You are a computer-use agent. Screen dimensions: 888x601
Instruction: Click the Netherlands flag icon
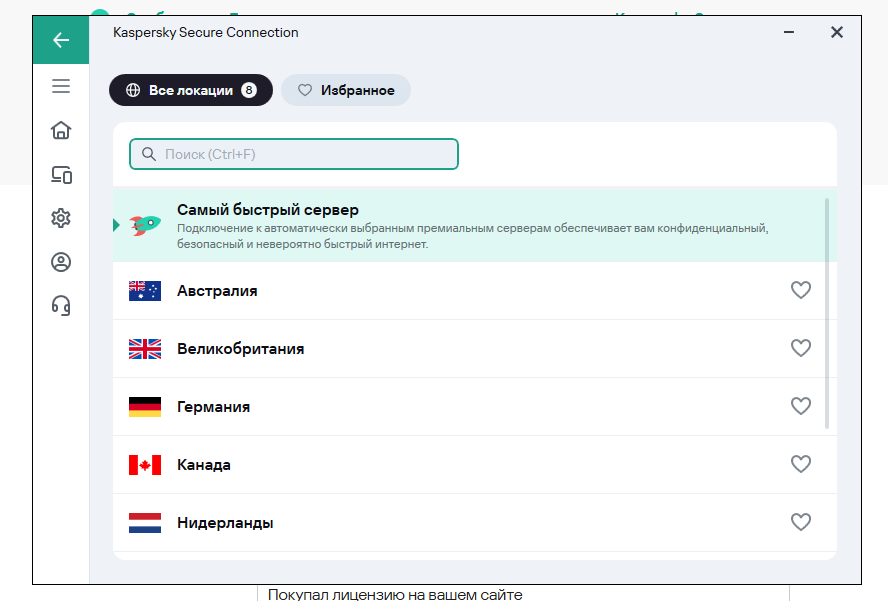(x=145, y=523)
